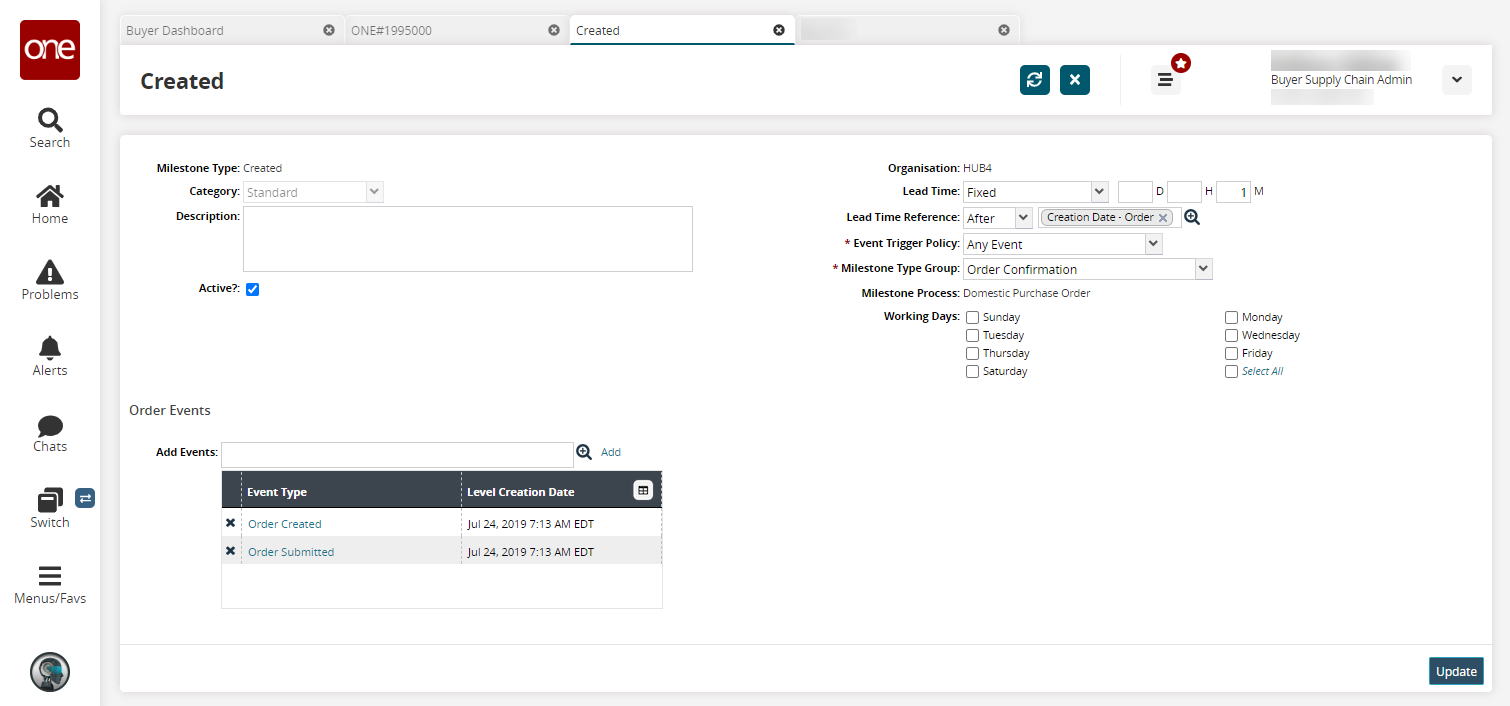The height and width of the screenshot is (706, 1510).
Task: Click the ONE logo icon
Action: [x=50, y=50]
